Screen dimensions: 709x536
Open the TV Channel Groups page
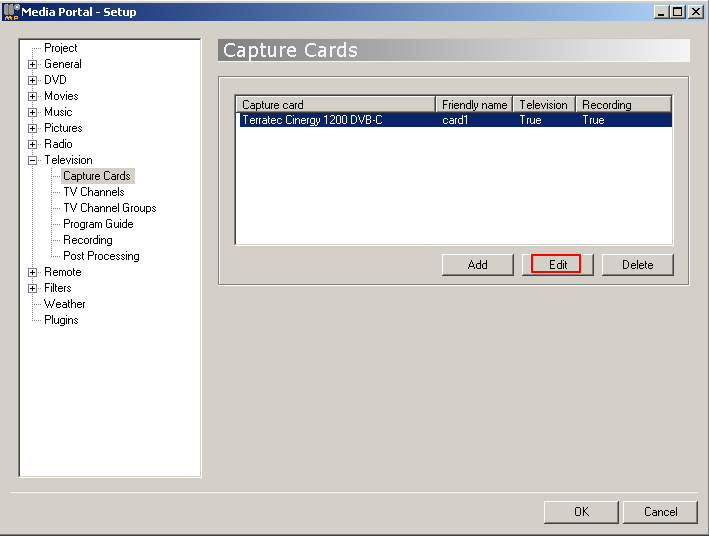(110, 208)
